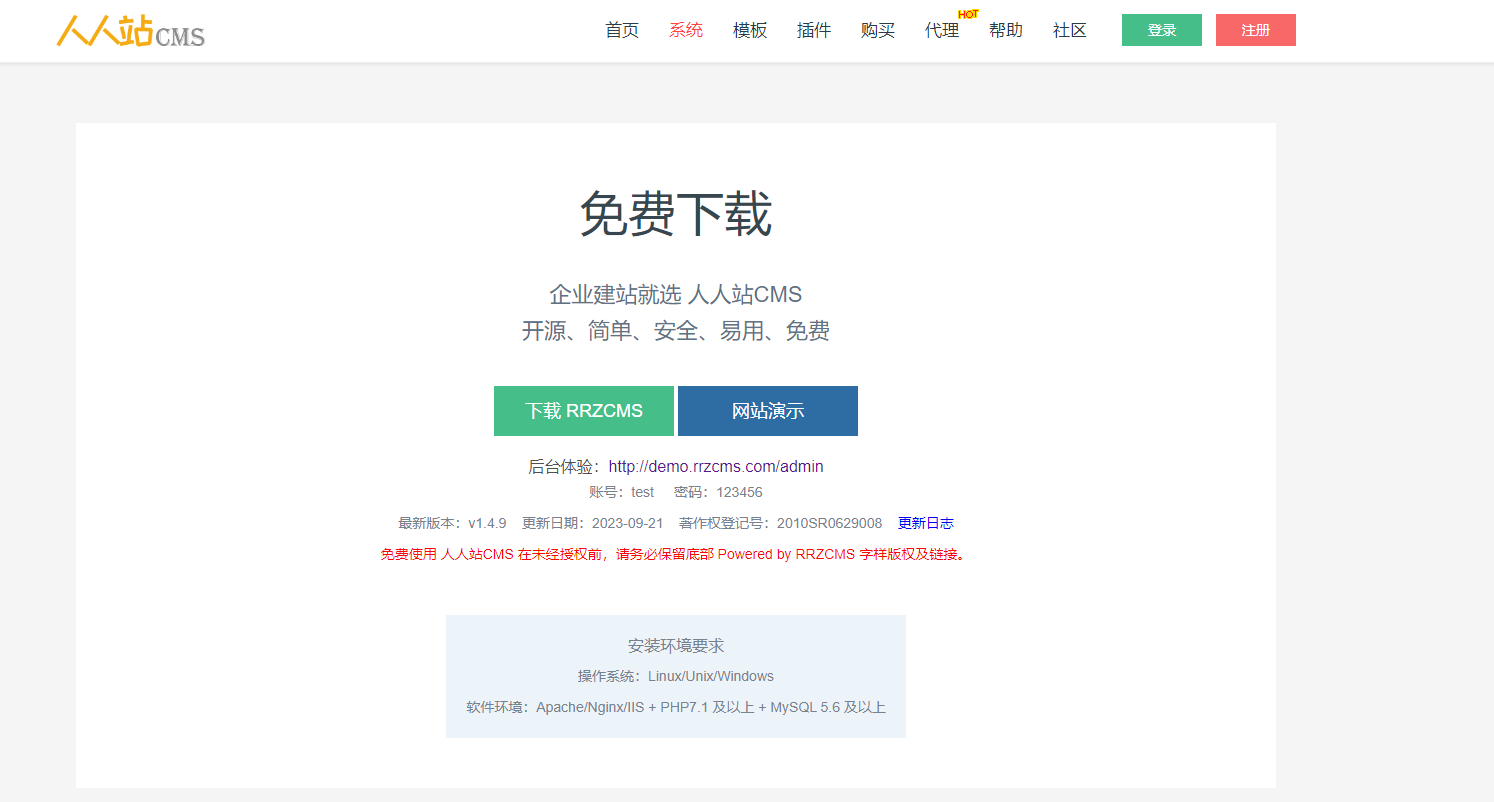The image size is (1494, 802).
Task: Go to the 模板 page
Action: 750,30
